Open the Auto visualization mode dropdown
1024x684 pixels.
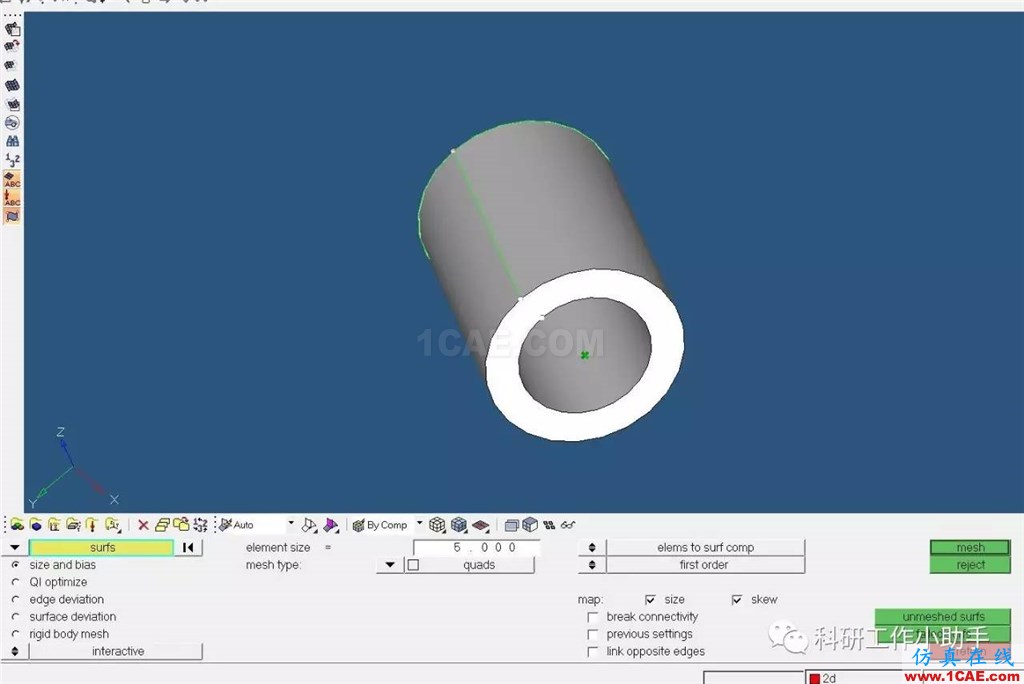[291, 523]
